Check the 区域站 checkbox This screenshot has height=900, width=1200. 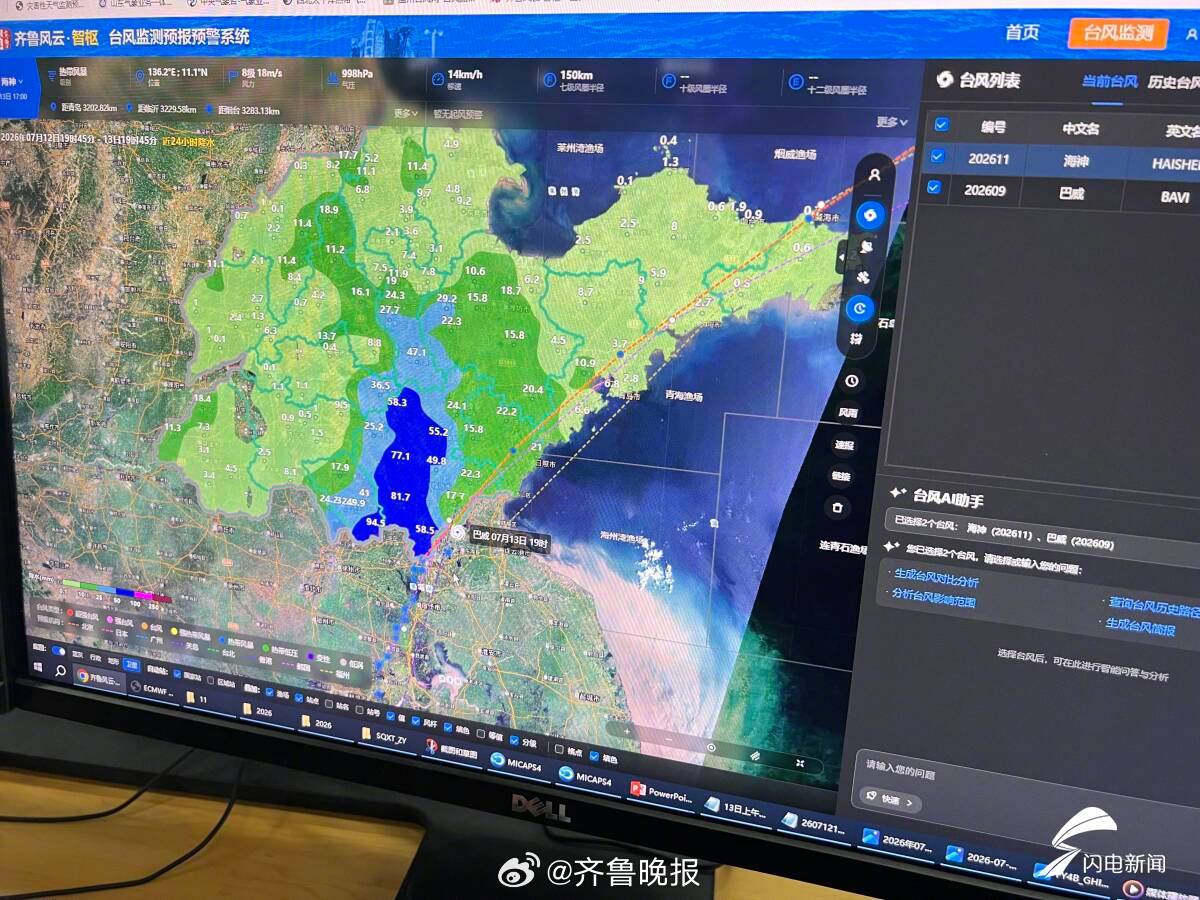click(209, 680)
